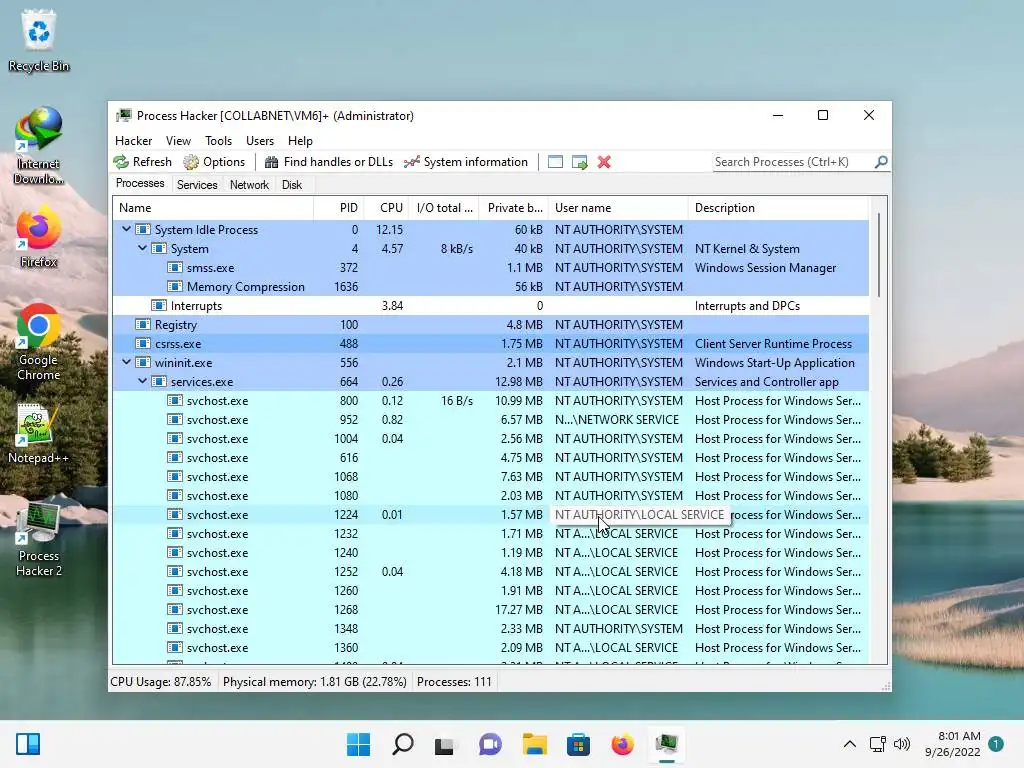Viewport: 1024px width, 768px height.
Task: Switch to the Services tab
Action: [x=197, y=185]
